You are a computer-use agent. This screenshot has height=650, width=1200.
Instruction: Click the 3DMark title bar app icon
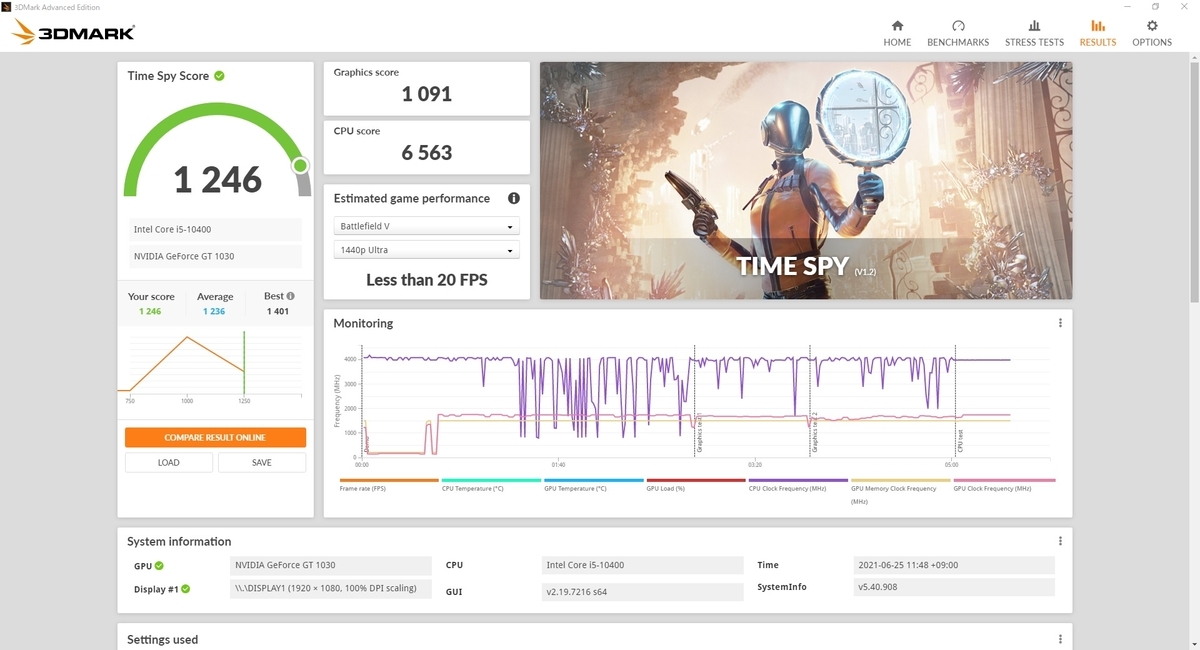coord(8,6)
